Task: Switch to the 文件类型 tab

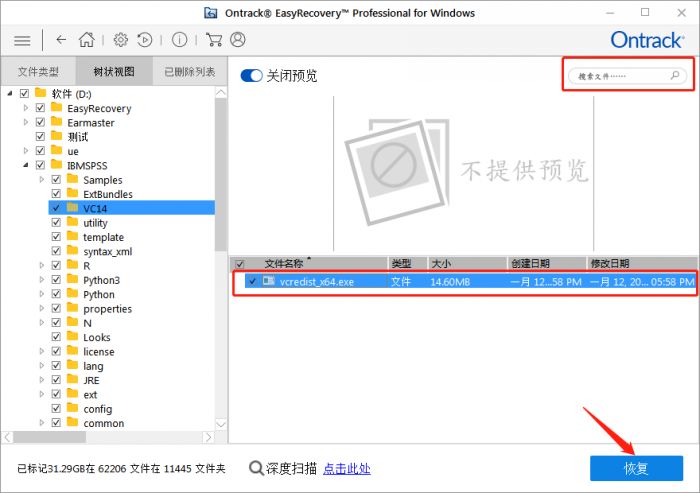Action: (38, 71)
